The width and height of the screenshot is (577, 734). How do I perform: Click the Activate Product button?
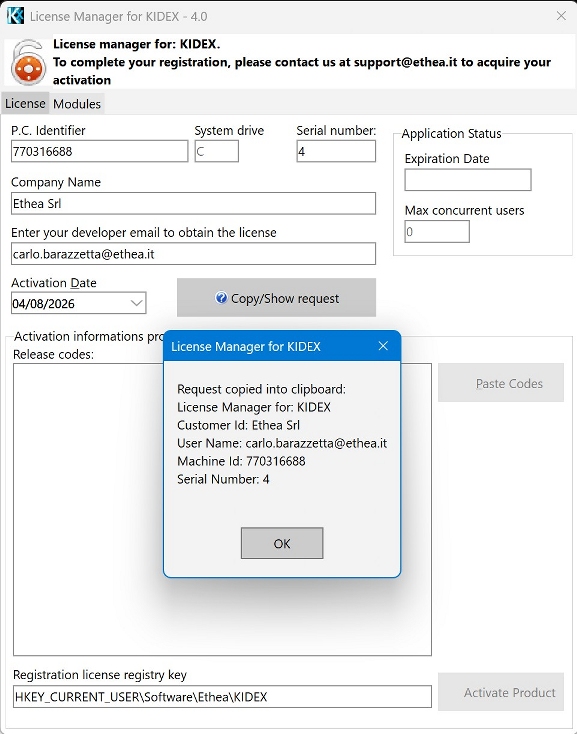point(501,692)
